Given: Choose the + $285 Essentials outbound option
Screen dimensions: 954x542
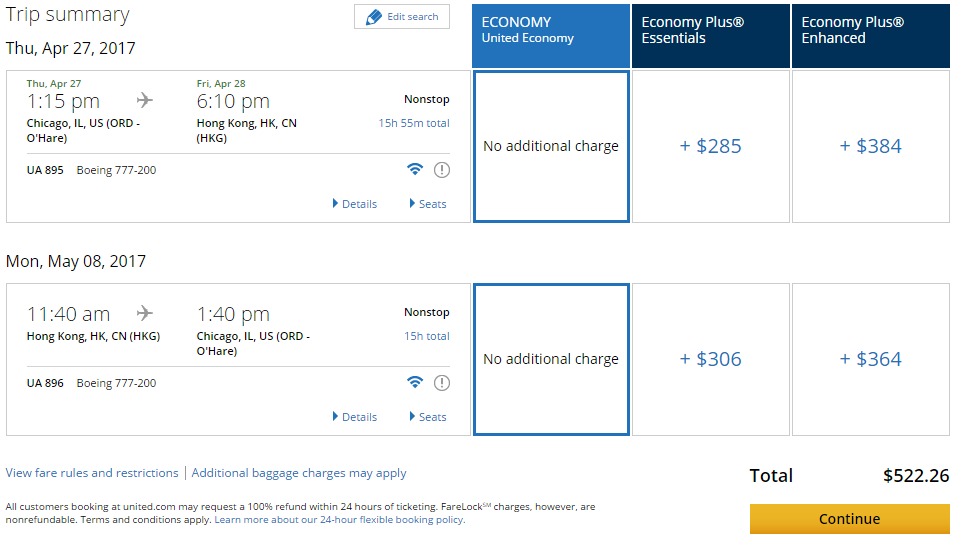Looking at the screenshot, I should [x=711, y=147].
